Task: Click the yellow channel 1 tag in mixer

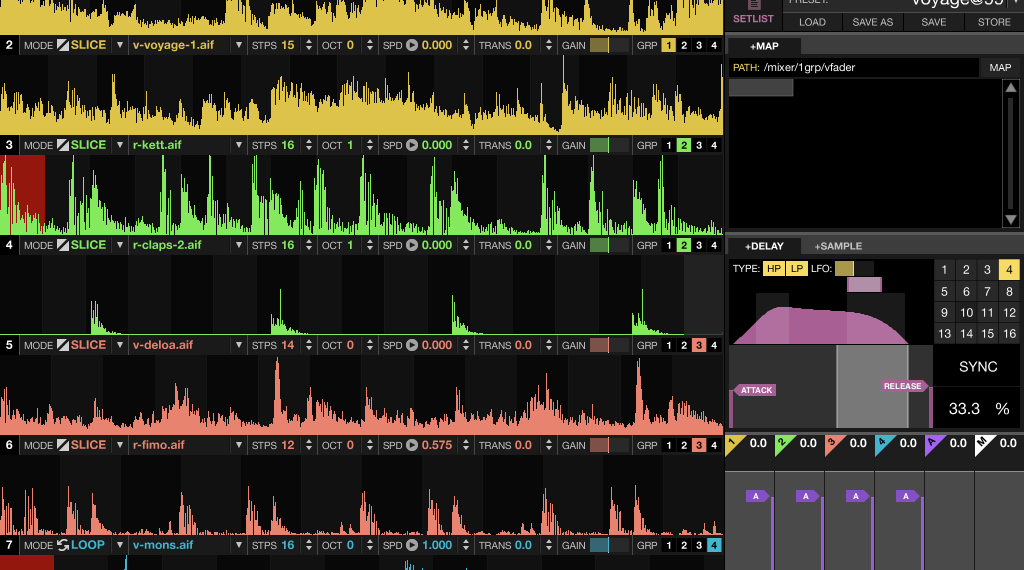Action: point(735,443)
